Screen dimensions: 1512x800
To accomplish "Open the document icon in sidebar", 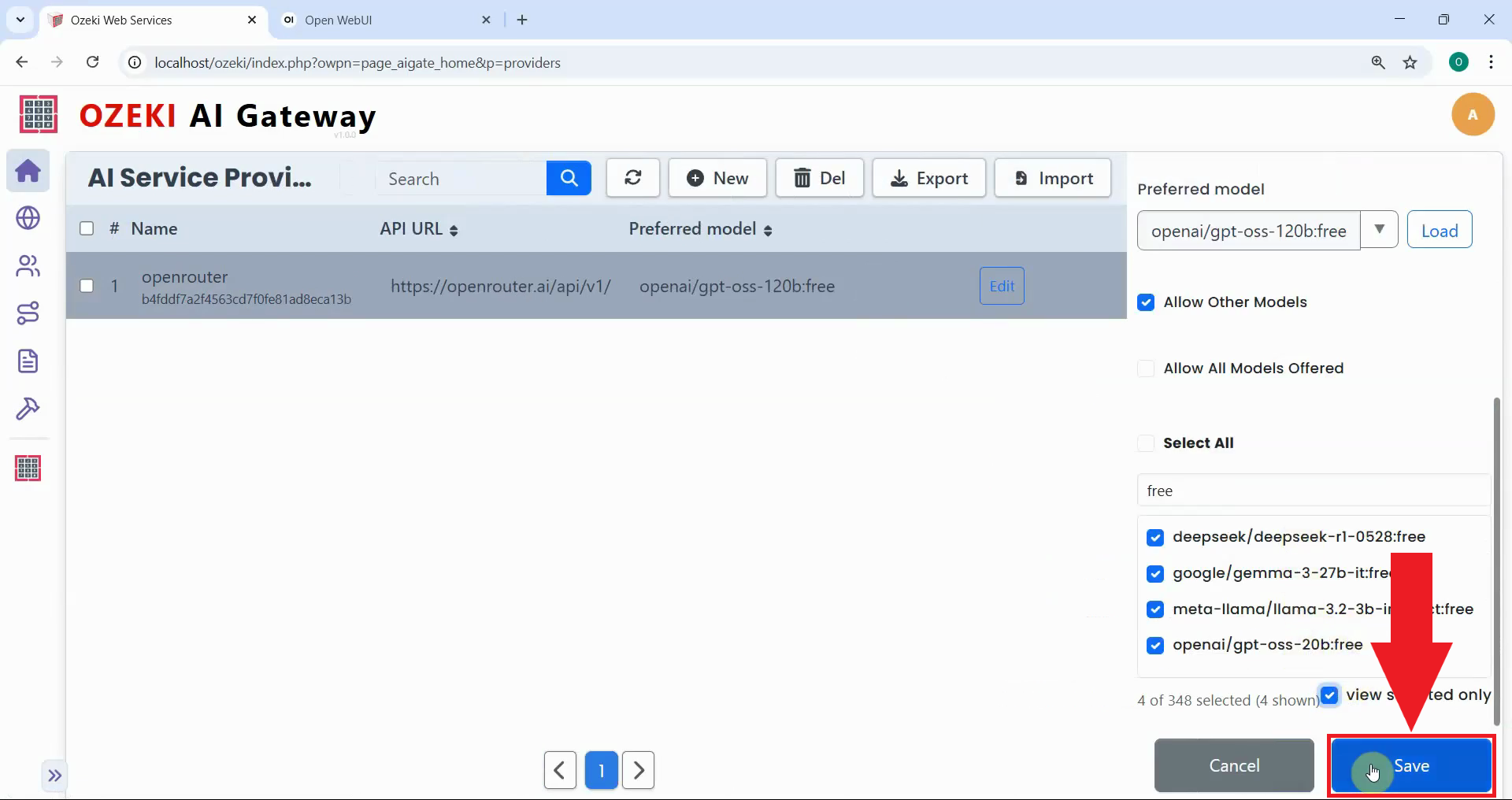I will (28, 361).
